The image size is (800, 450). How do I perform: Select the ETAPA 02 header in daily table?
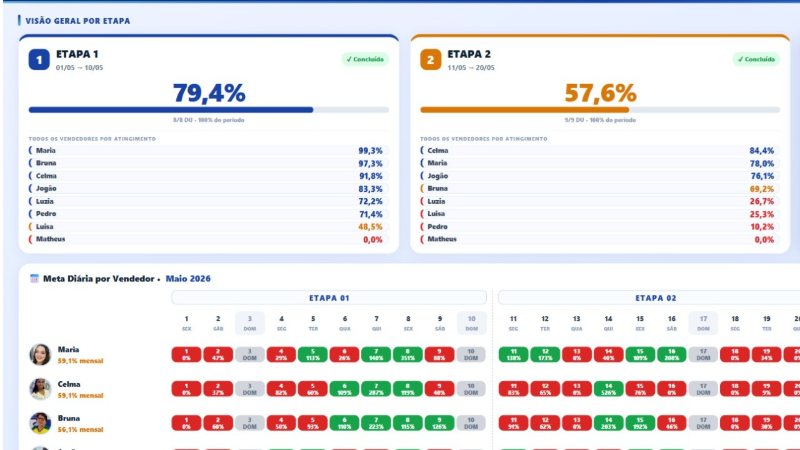656,298
